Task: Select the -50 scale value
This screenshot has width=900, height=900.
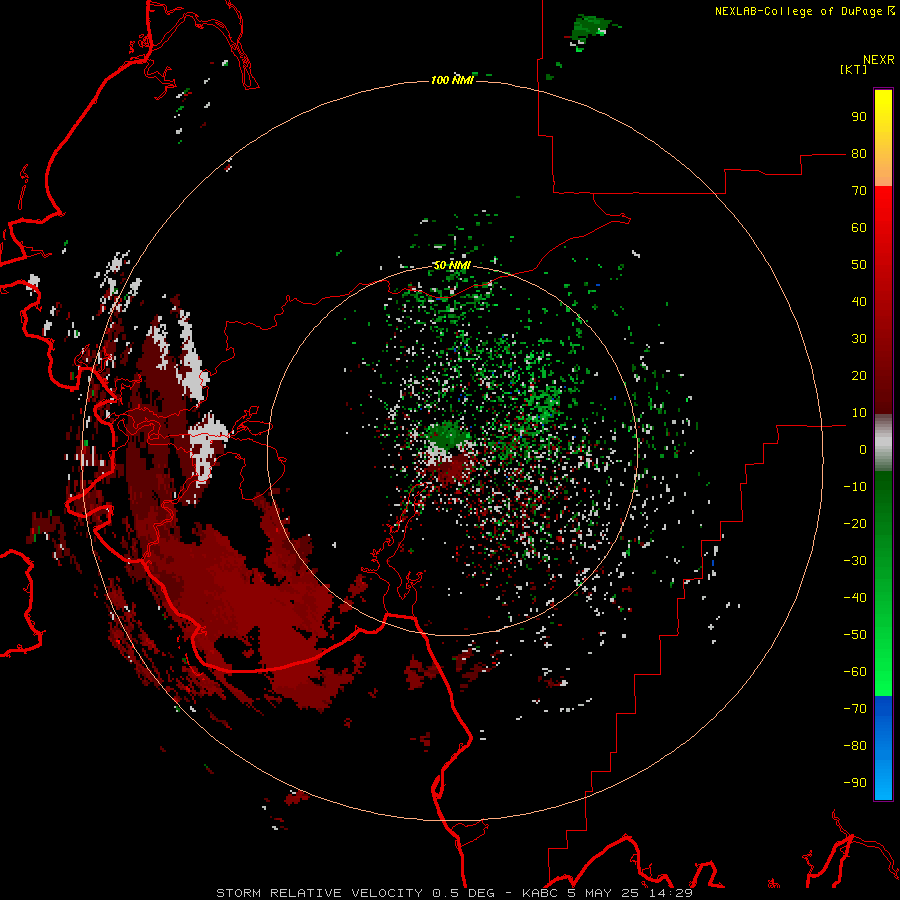Action: tap(855, 634)
